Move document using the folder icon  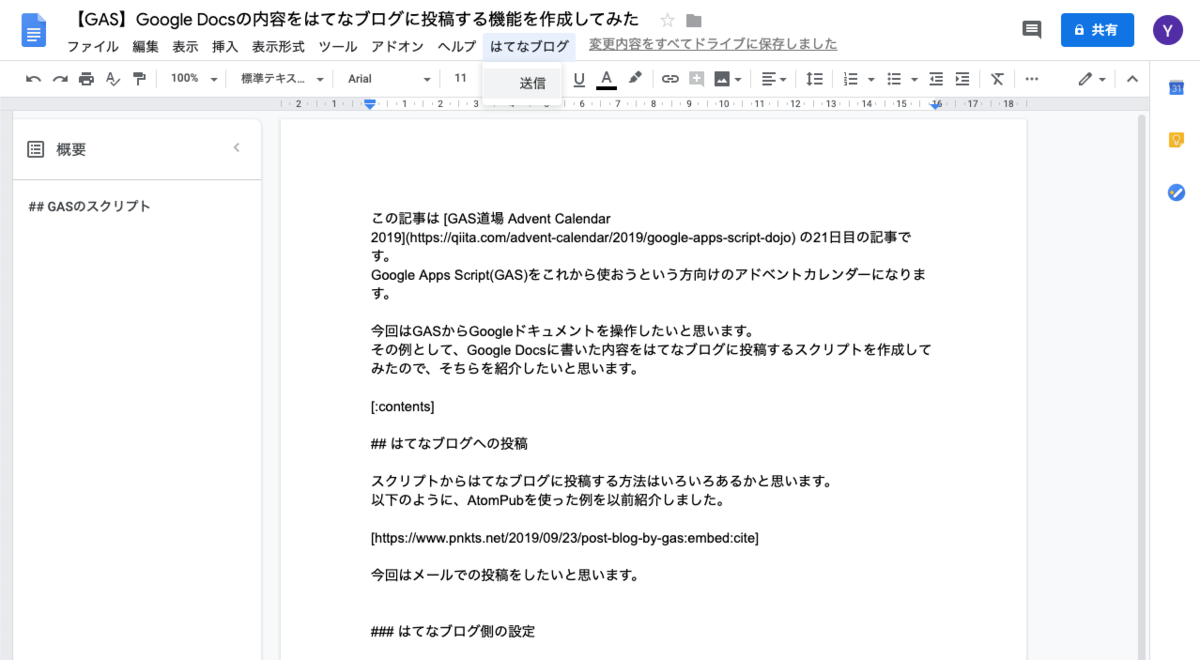pos(693,20)
